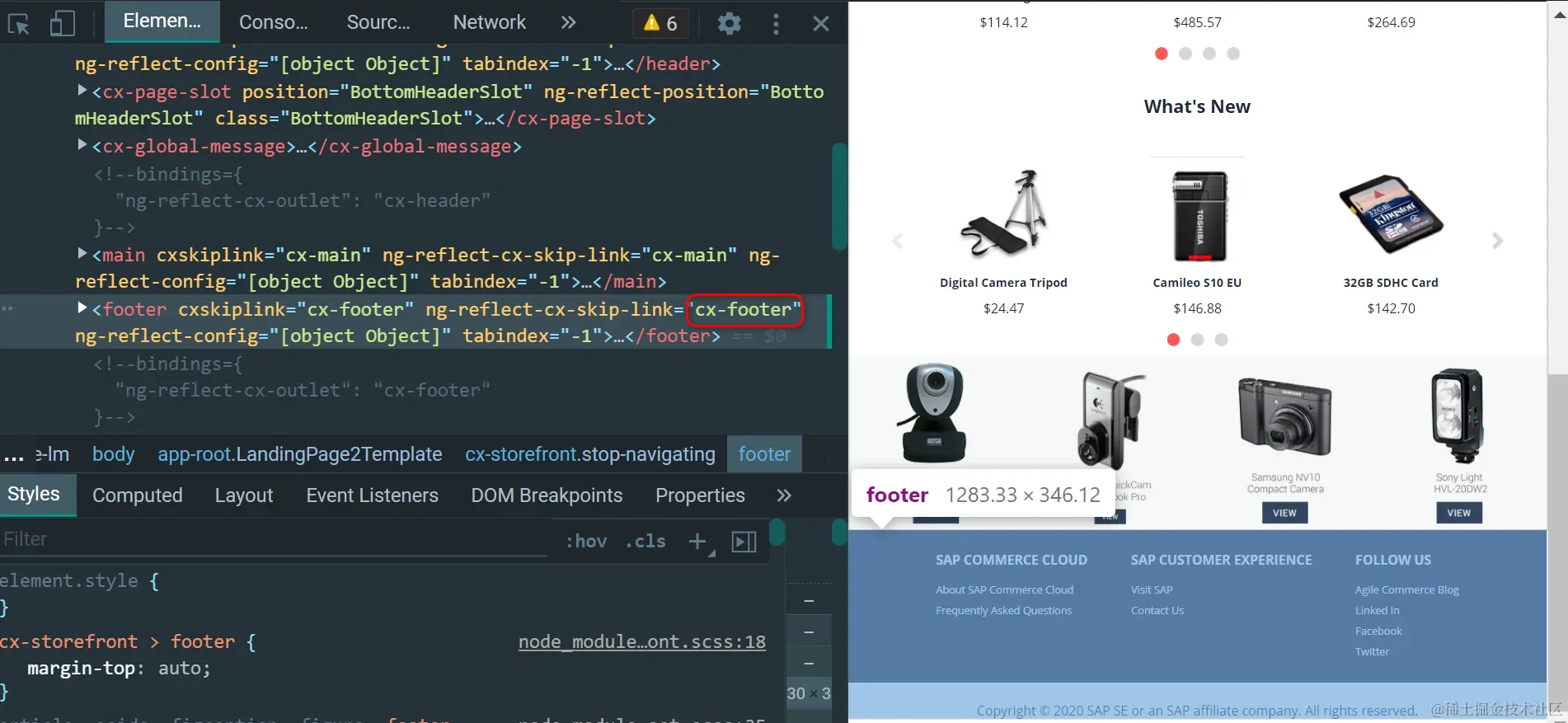
Task: Open the Event Listeners tab
Action: pyautogui.click(x=373, y=495)
